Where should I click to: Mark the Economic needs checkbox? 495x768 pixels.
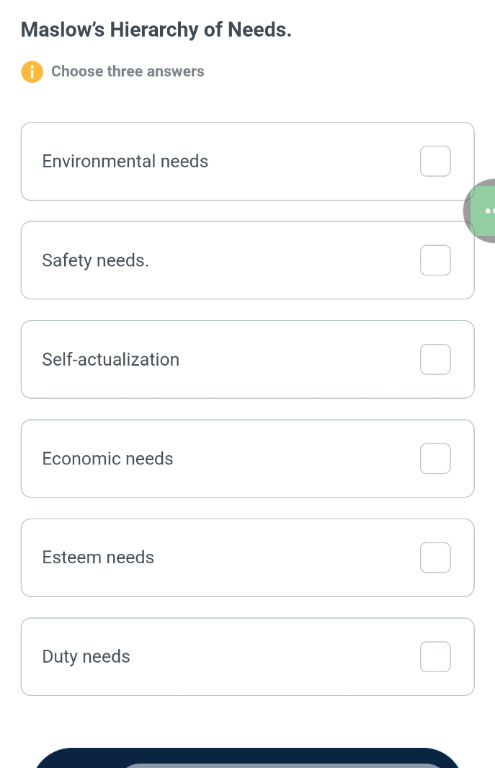[435, 458]
